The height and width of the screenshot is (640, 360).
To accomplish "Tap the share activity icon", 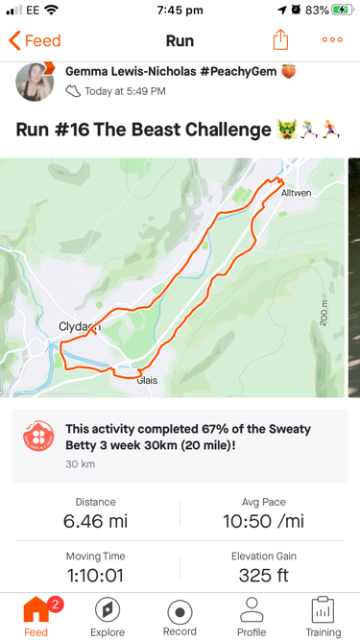I will [x=280, y=40].
